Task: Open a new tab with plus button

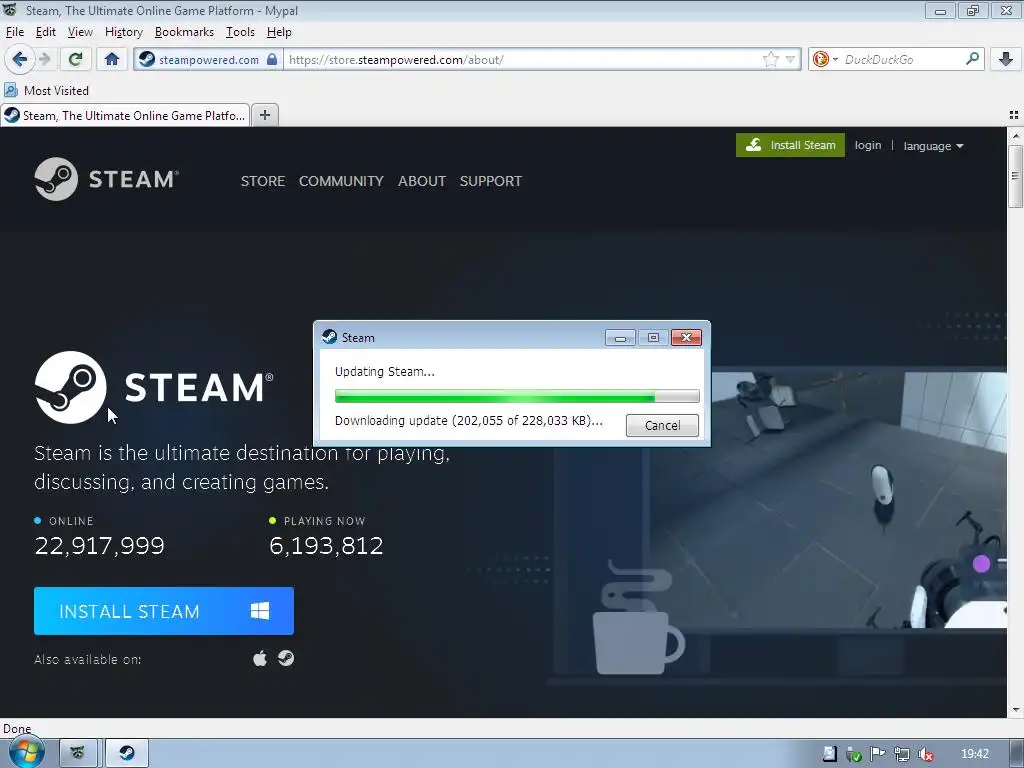Action: [264, 115]
